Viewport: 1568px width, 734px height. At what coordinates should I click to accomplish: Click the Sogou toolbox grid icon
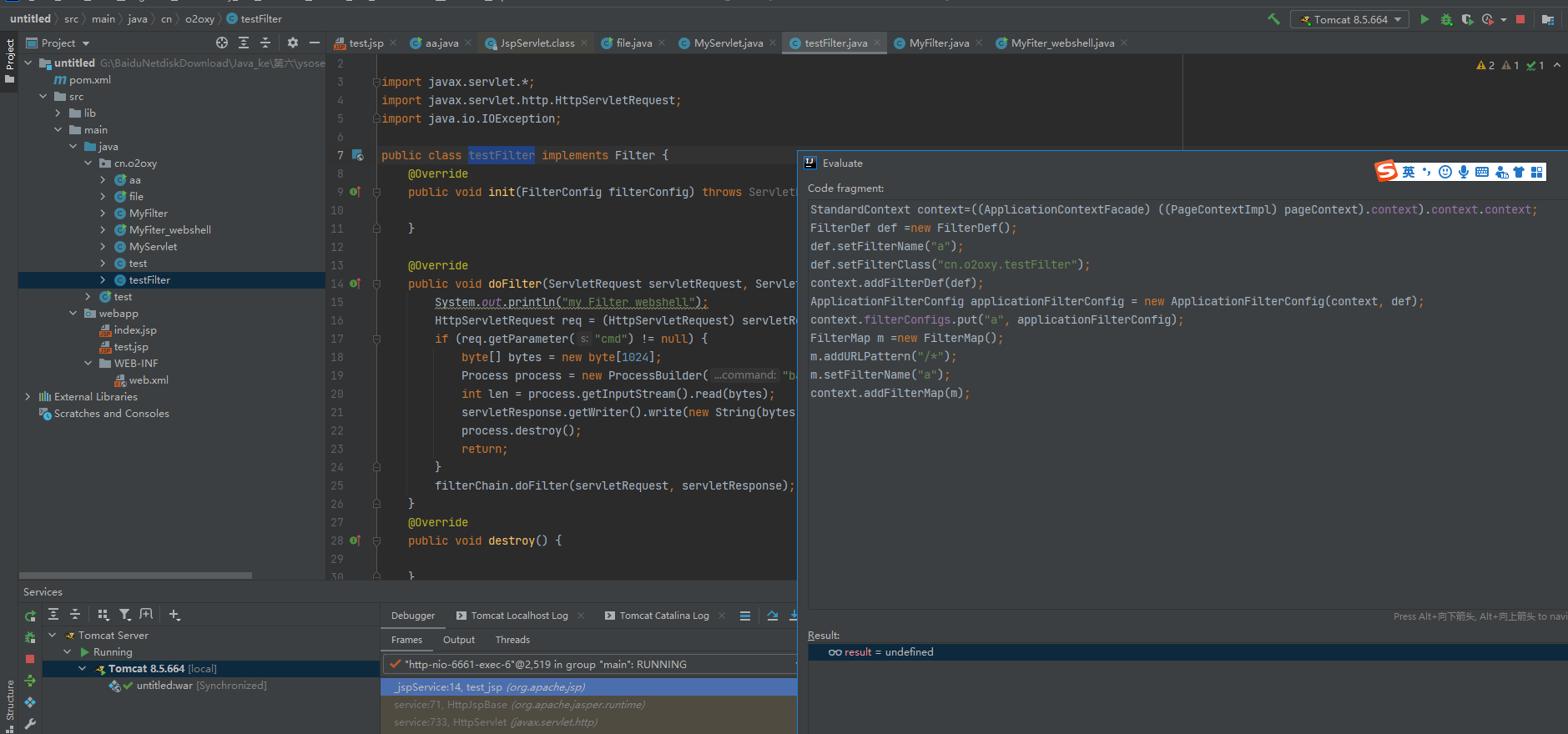tap(1537, 172)
